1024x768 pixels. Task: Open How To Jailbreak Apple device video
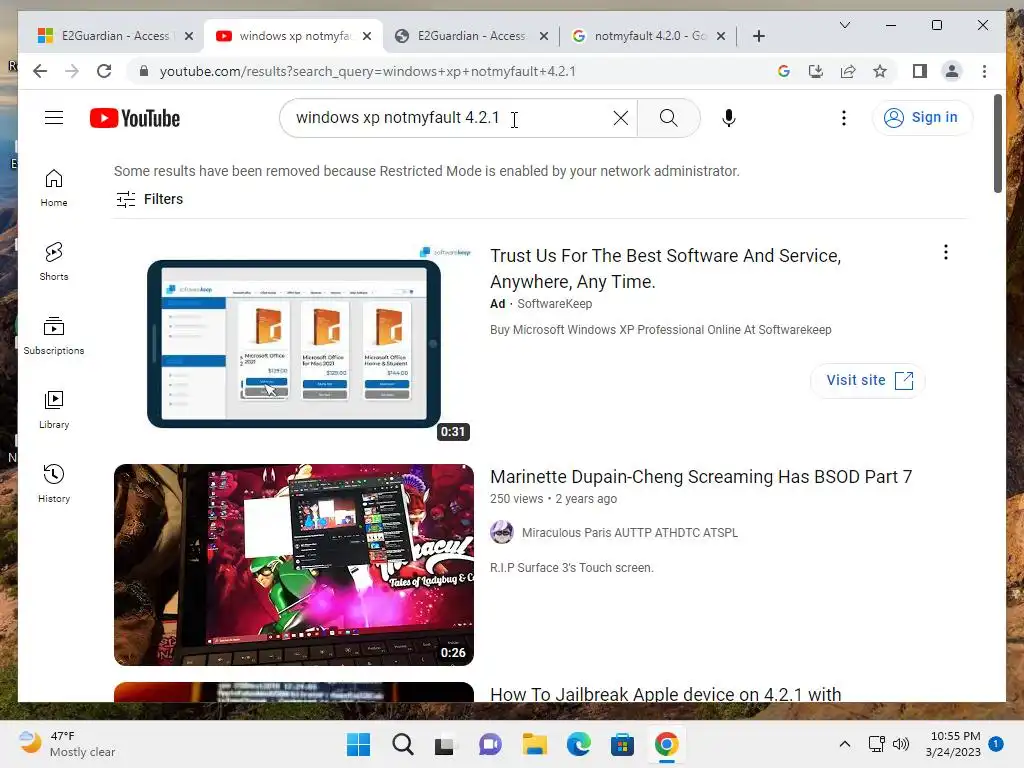tap(665, 694)
